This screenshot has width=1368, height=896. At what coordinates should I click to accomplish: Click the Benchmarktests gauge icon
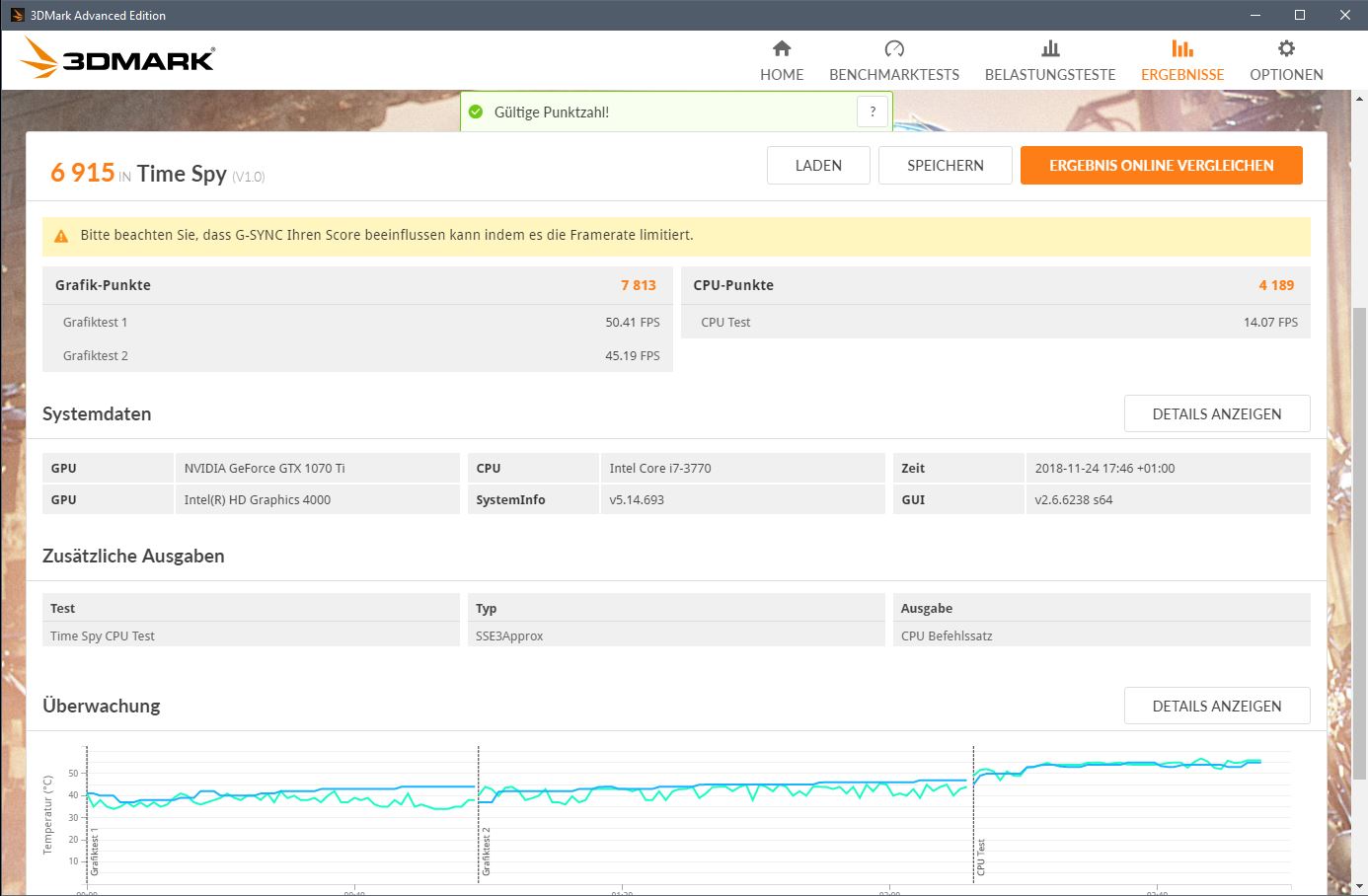[894, 48]
